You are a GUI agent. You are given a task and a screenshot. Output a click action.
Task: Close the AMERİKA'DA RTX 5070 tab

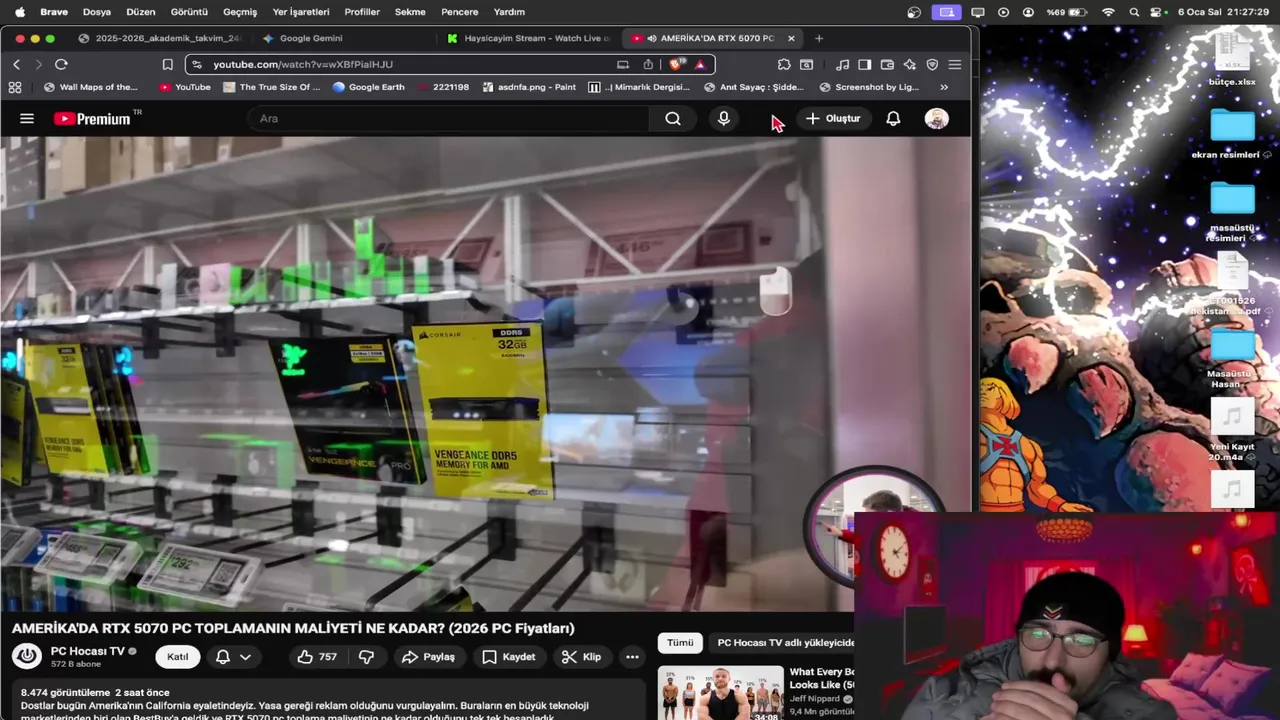(791, 38)
